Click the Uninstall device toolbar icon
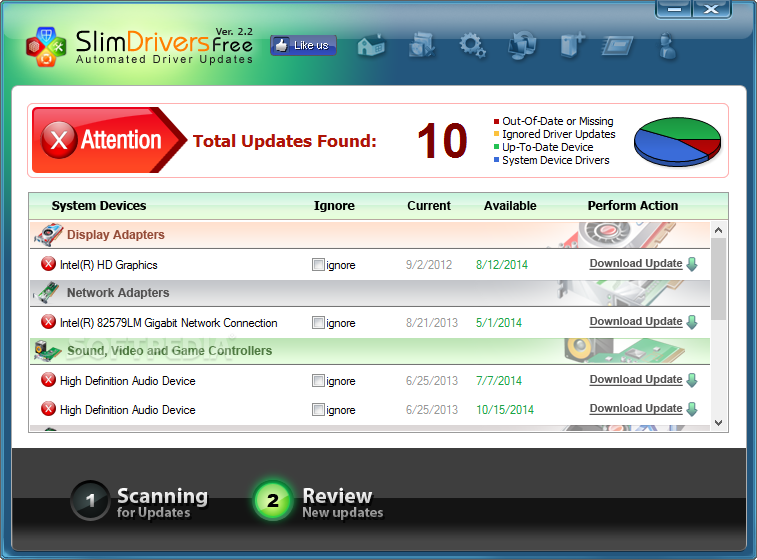Viewport: 757px width, 560px height. [x=573, y=46]
